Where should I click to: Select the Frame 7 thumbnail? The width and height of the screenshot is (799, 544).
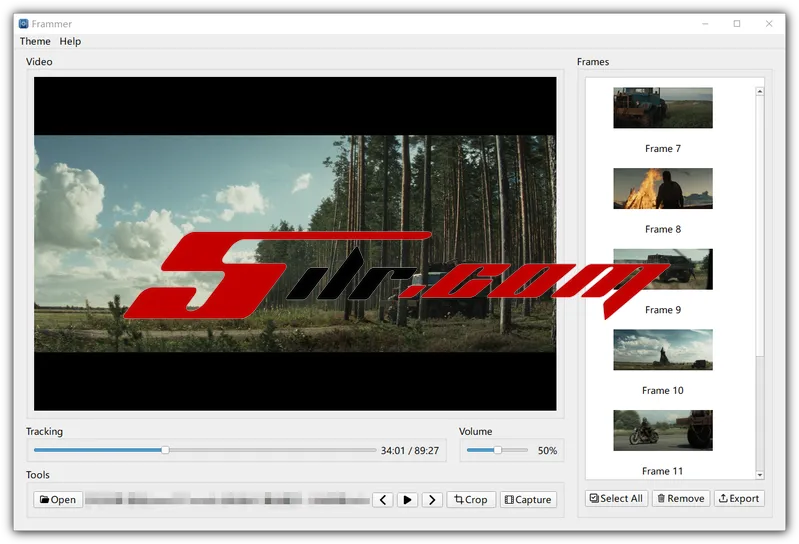point(662,108)
